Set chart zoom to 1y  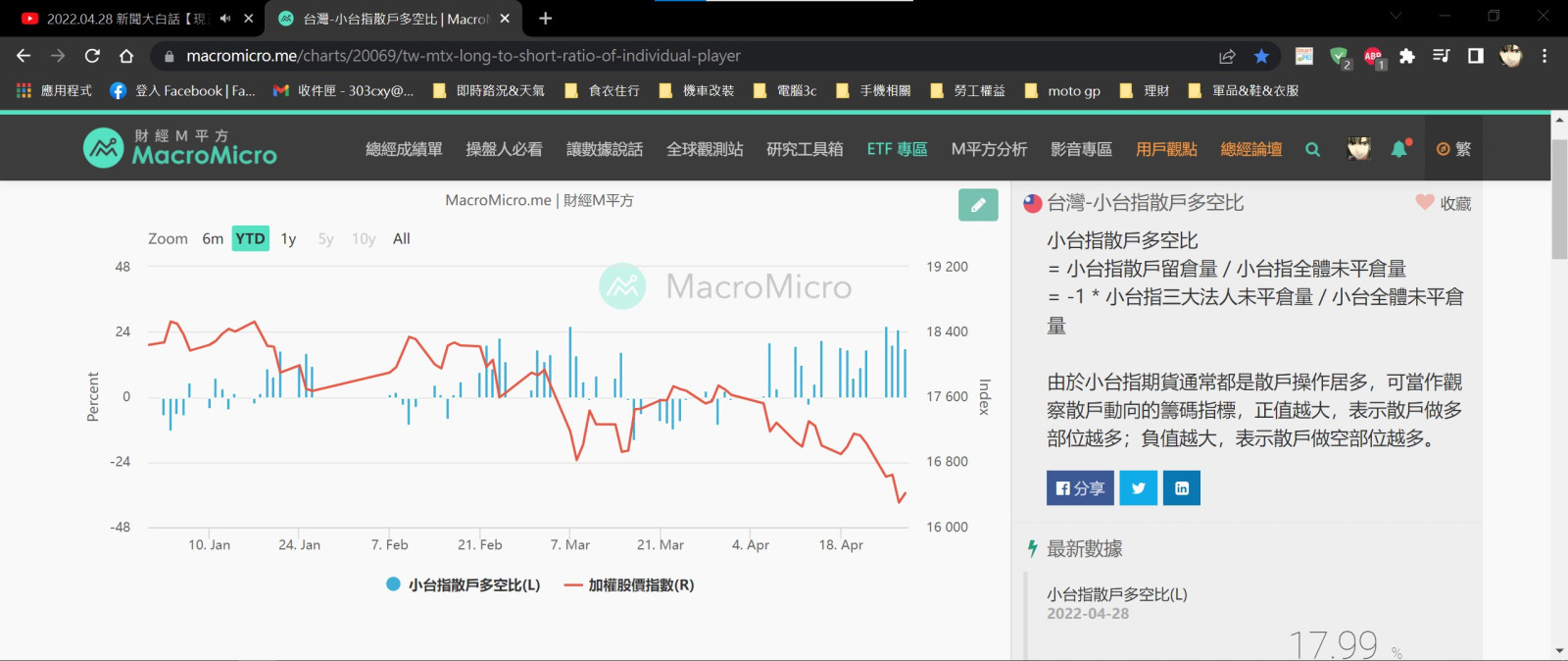(x=288, y=239)
